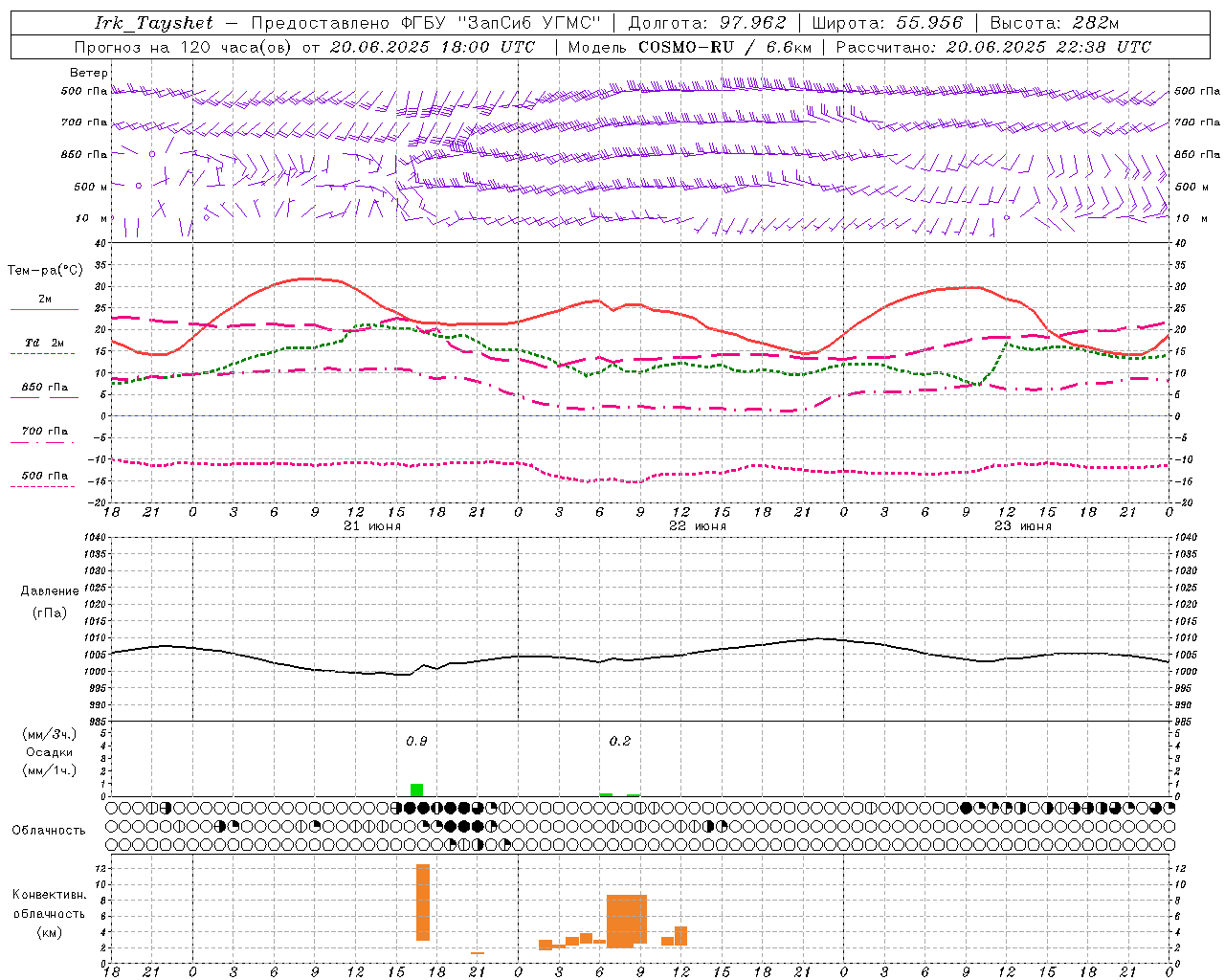
Task: Click 'Прогноз на 120 часа(ов)' forecast text
Action: pos(184,47)
